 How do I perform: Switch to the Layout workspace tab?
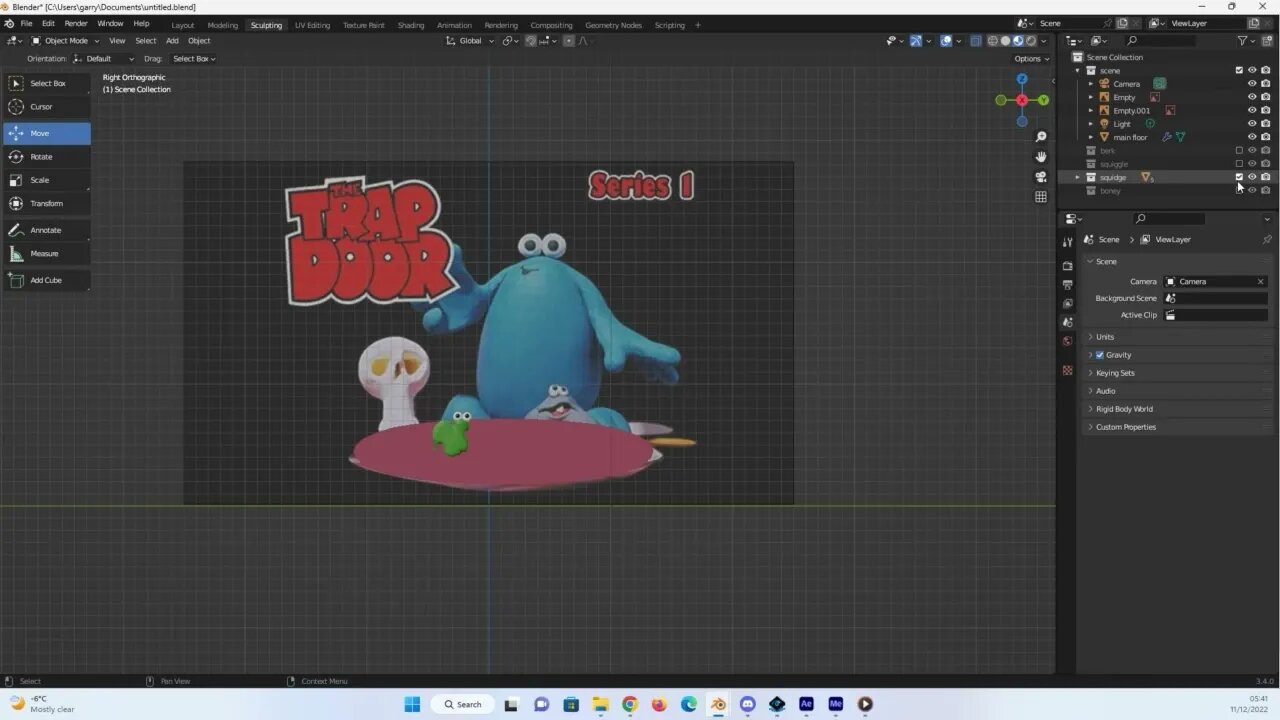click(183, 25)
